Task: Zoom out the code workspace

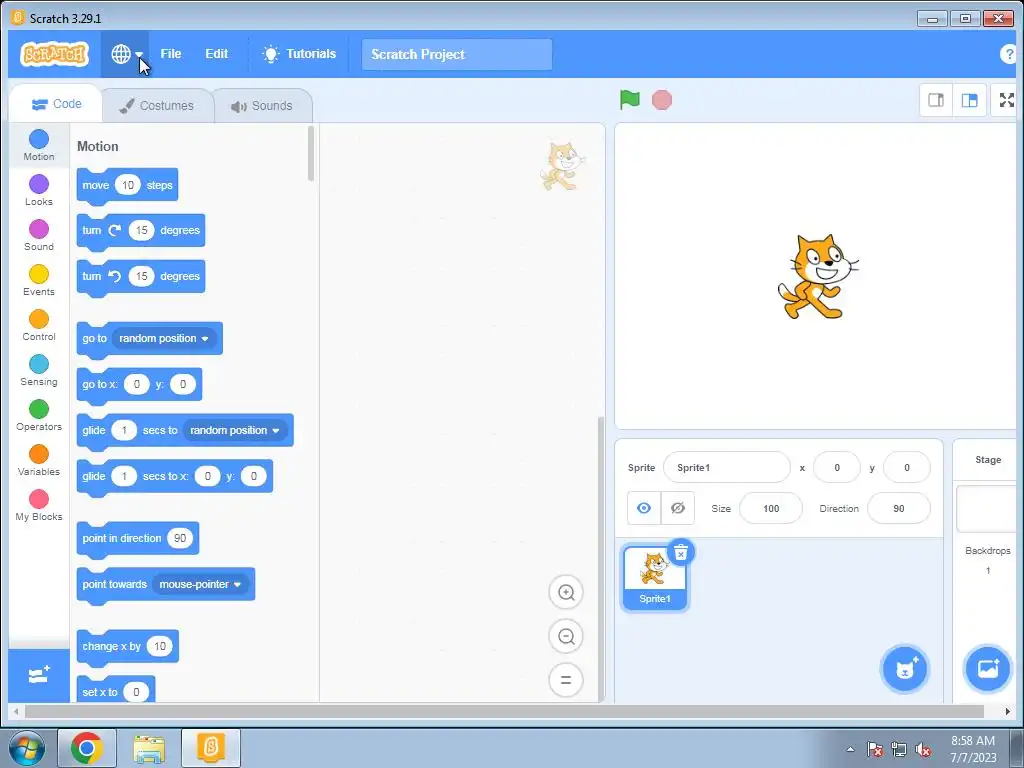Action: pos(566,636)
